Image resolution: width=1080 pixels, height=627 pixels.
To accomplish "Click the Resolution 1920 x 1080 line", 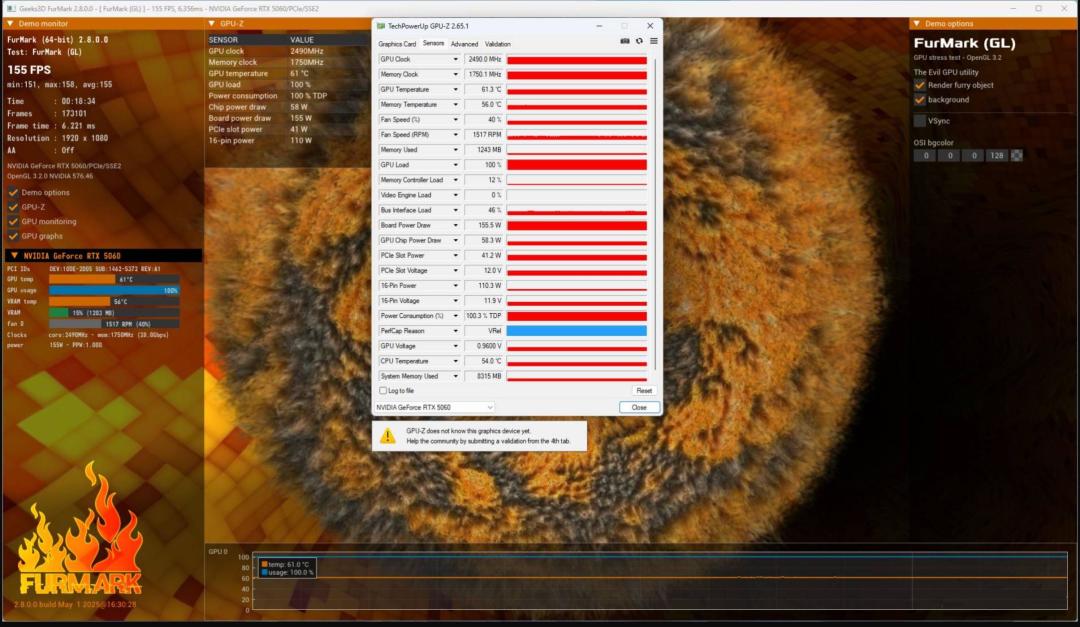I will pos(57,138).
